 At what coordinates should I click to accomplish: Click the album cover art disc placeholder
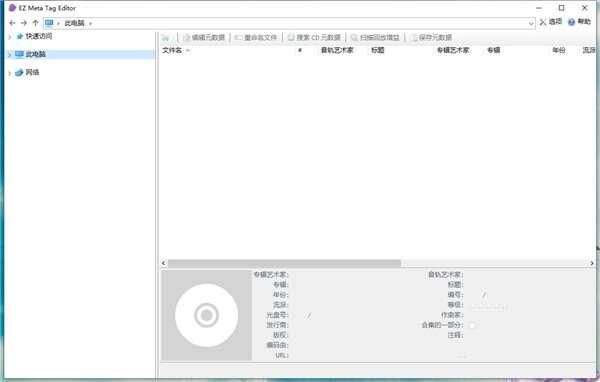207,315
